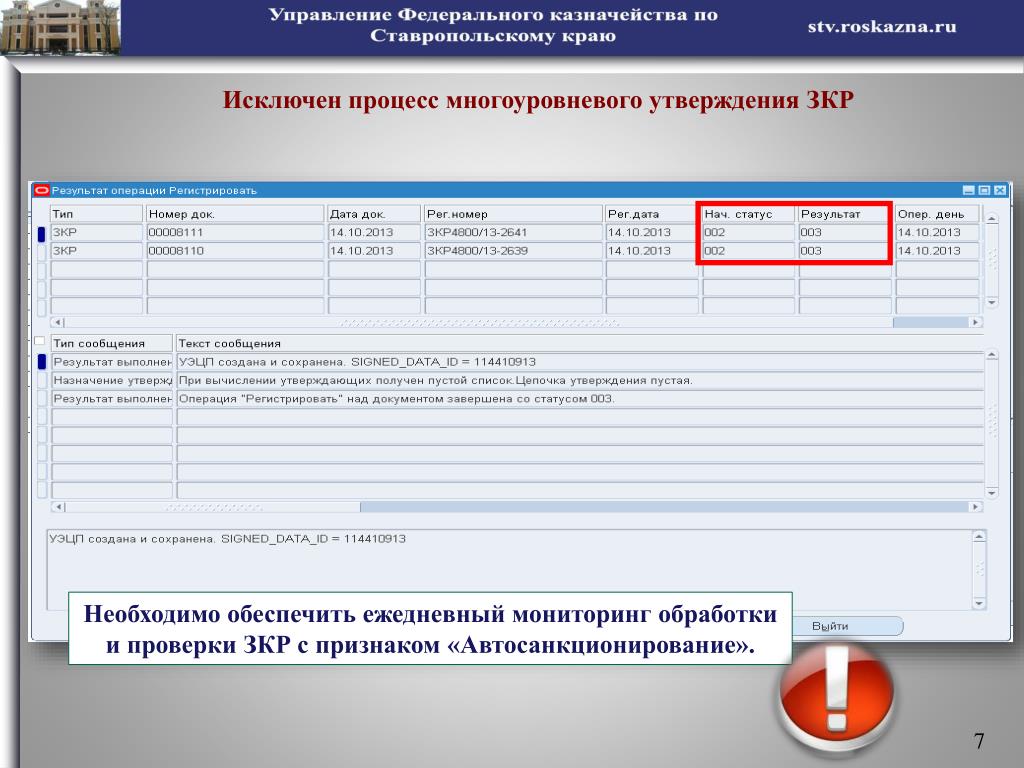Click message При вычислении утверждающих получен пустой список

point(580,380)
